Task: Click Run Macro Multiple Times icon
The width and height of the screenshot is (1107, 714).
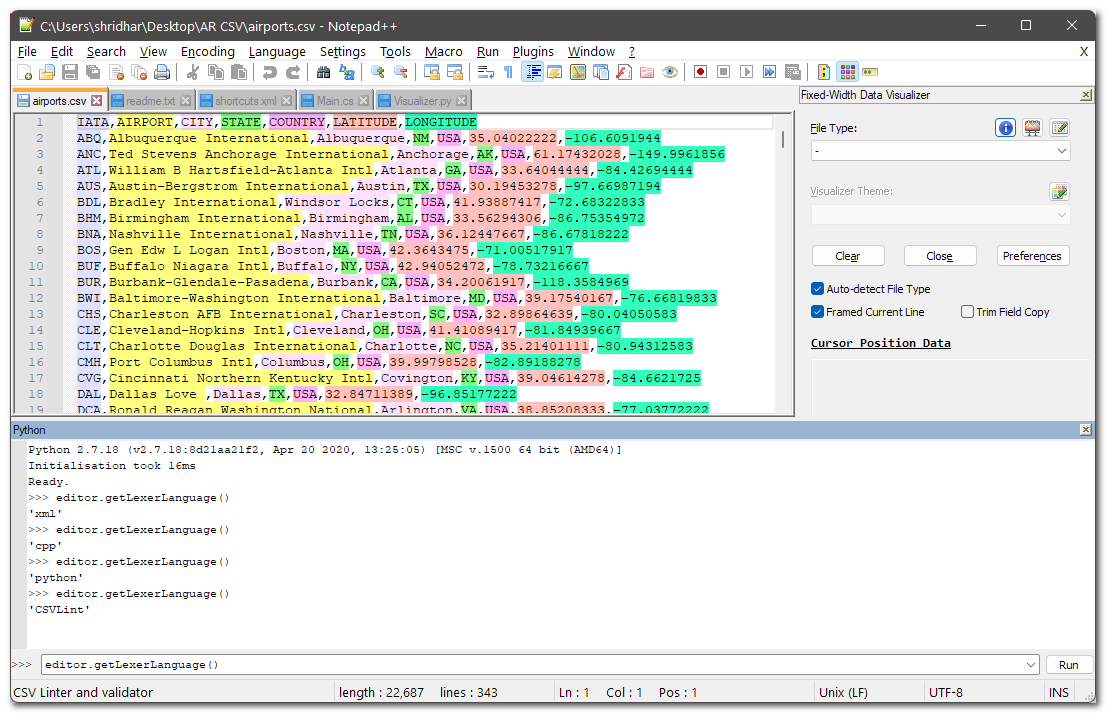Action: click(x=769, y=72)
